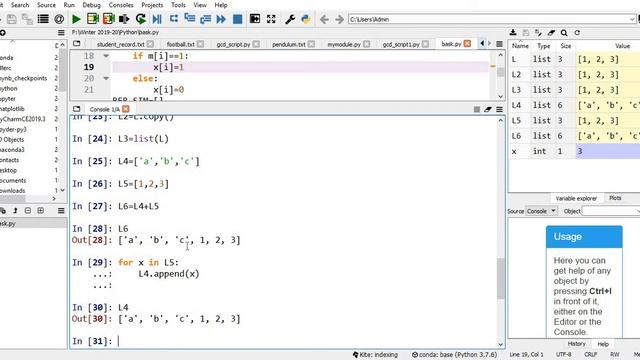Open console pane options hamburger menu
This screenshot has width=640, height=360.
(499, 109)
